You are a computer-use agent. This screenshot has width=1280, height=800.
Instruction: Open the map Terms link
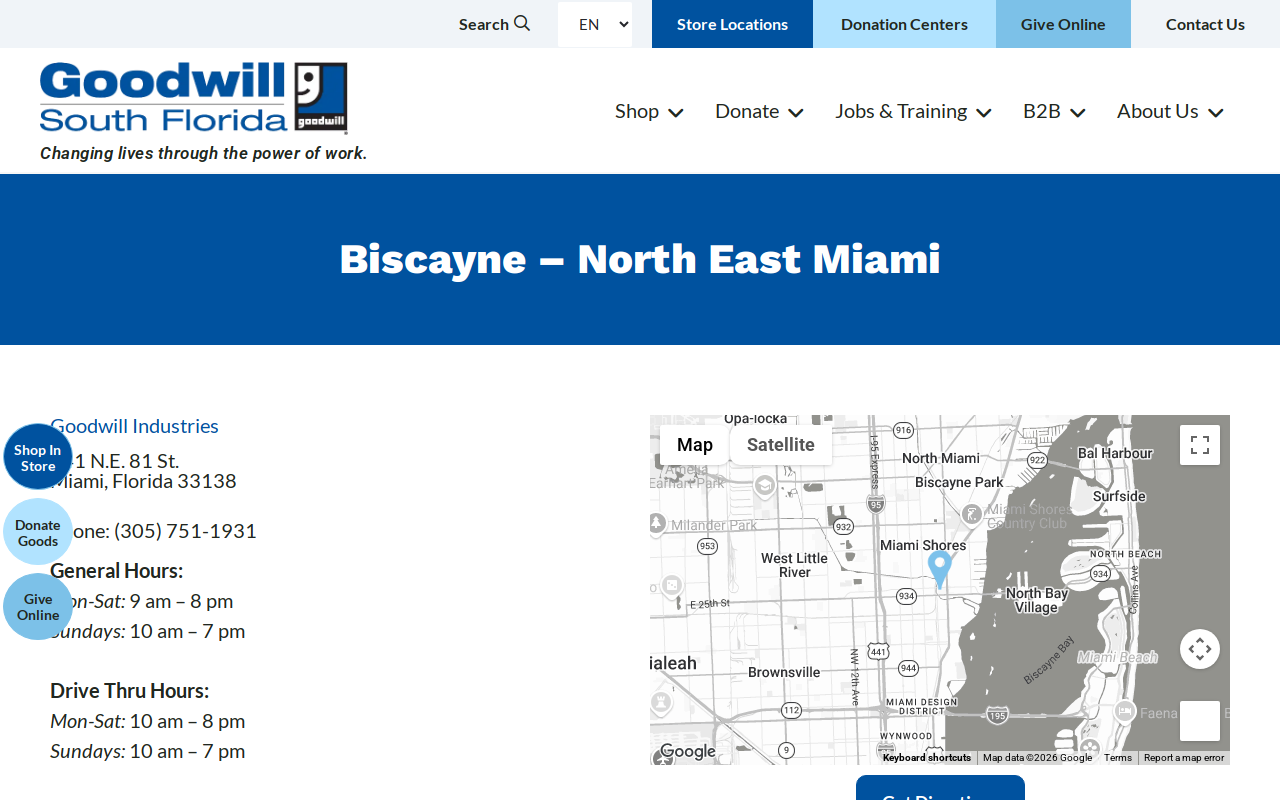click(1118, 758)
